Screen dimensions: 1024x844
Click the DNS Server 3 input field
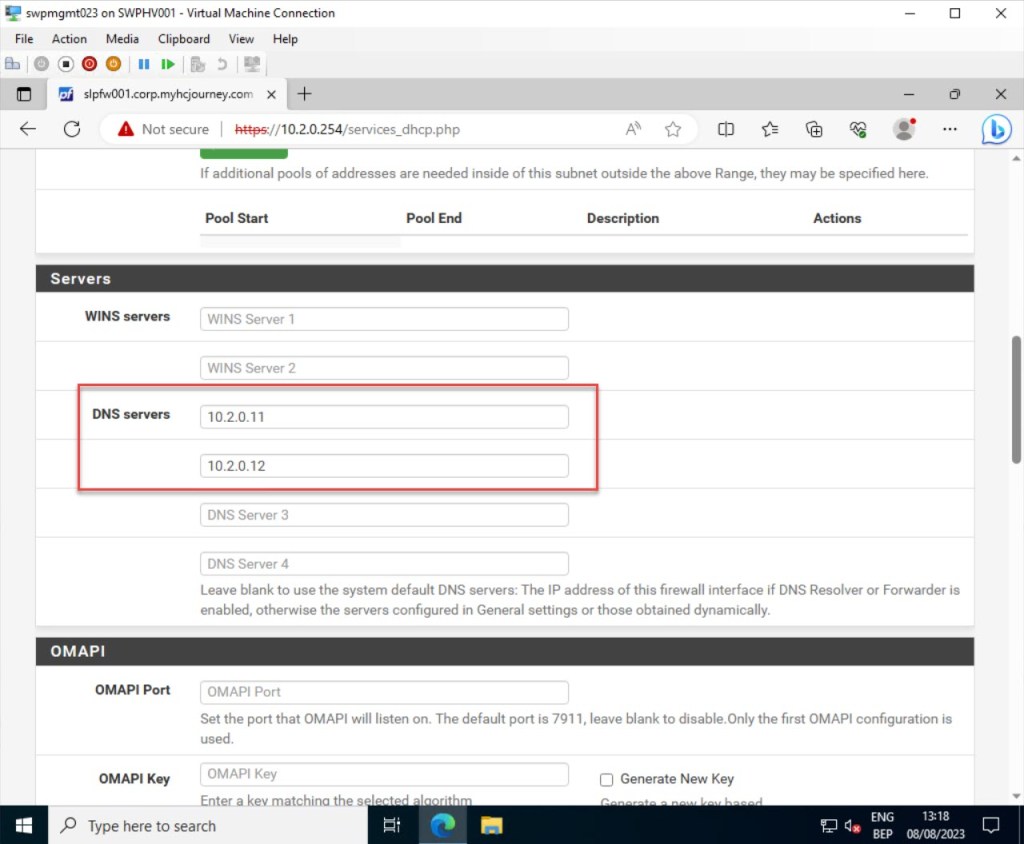[x=384, y=515]
